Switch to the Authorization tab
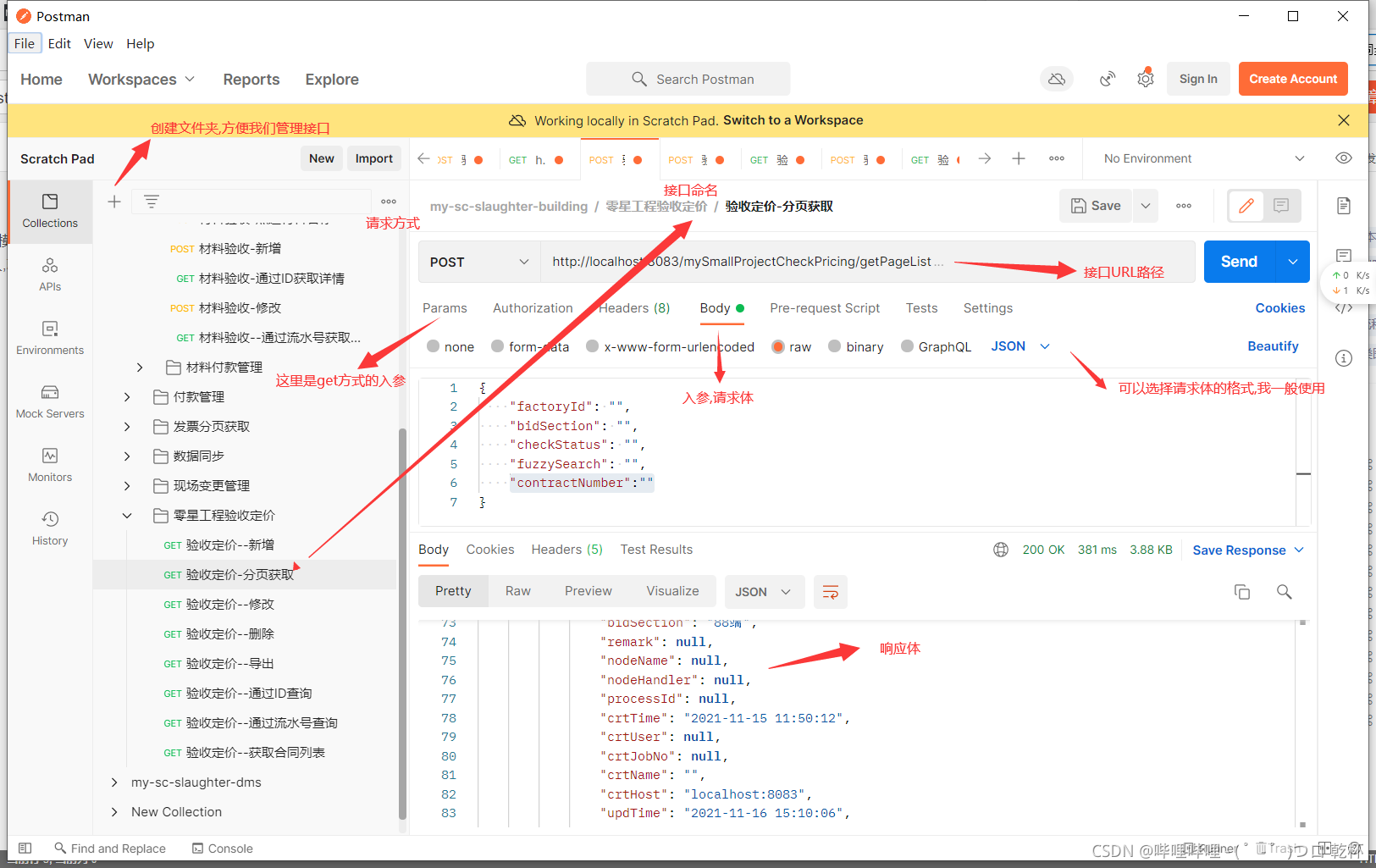1376x868 pixels. (533, 308)
